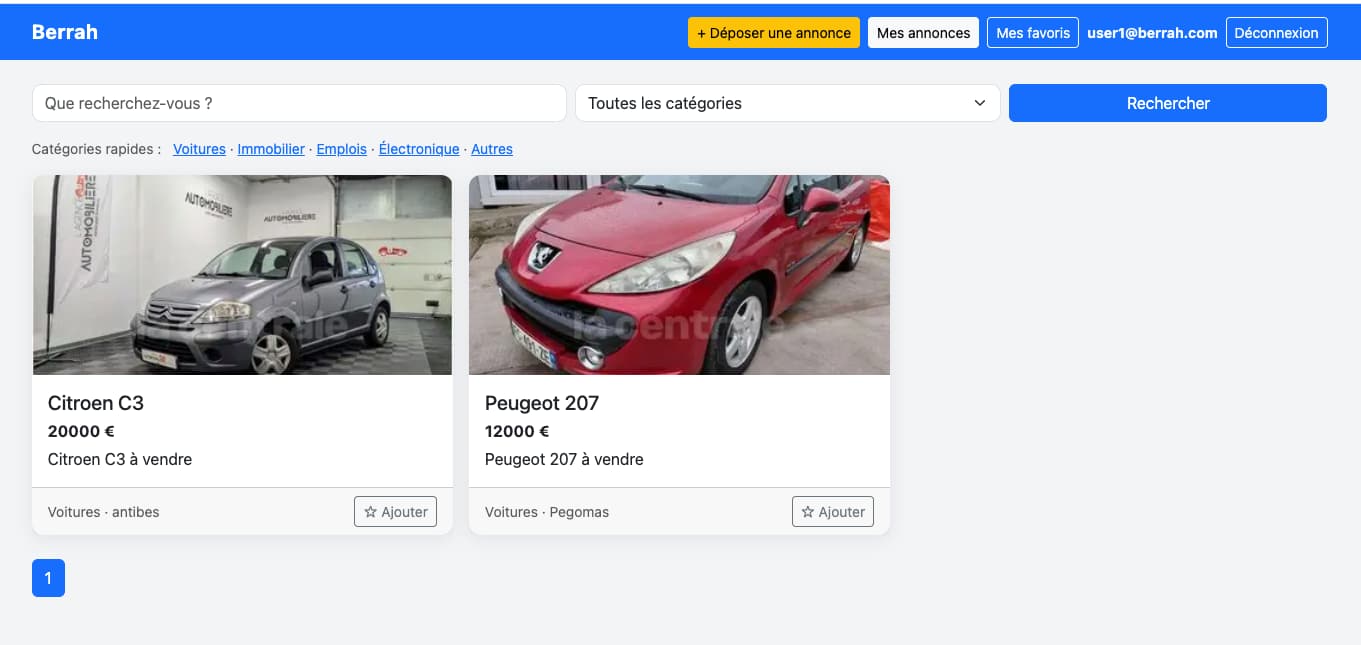Image resolution: width=1361 pixels, height=645 pixels.
Task: Log out using the Déconnexion button
Action: point(1276,33)
